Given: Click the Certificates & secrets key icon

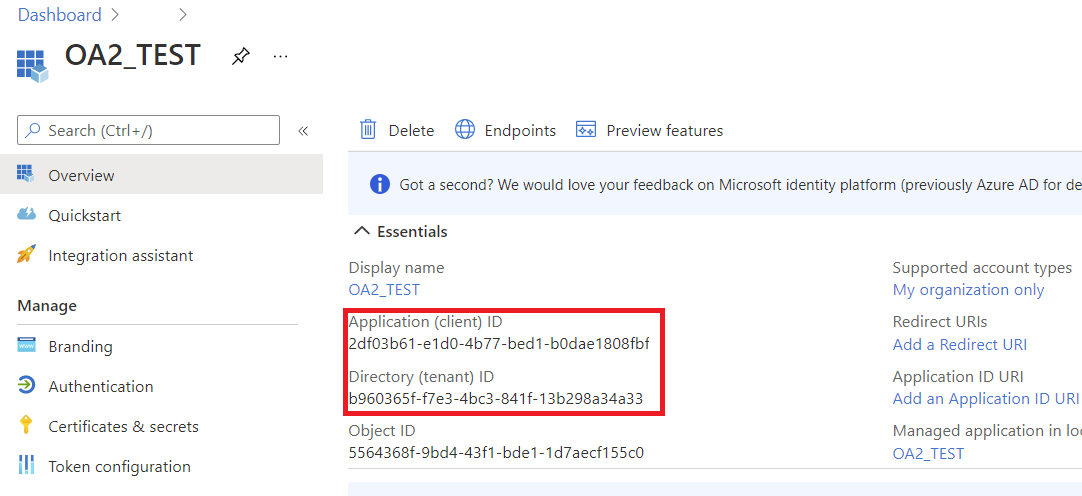Looking at the screenshot, I should pos(27,426).
